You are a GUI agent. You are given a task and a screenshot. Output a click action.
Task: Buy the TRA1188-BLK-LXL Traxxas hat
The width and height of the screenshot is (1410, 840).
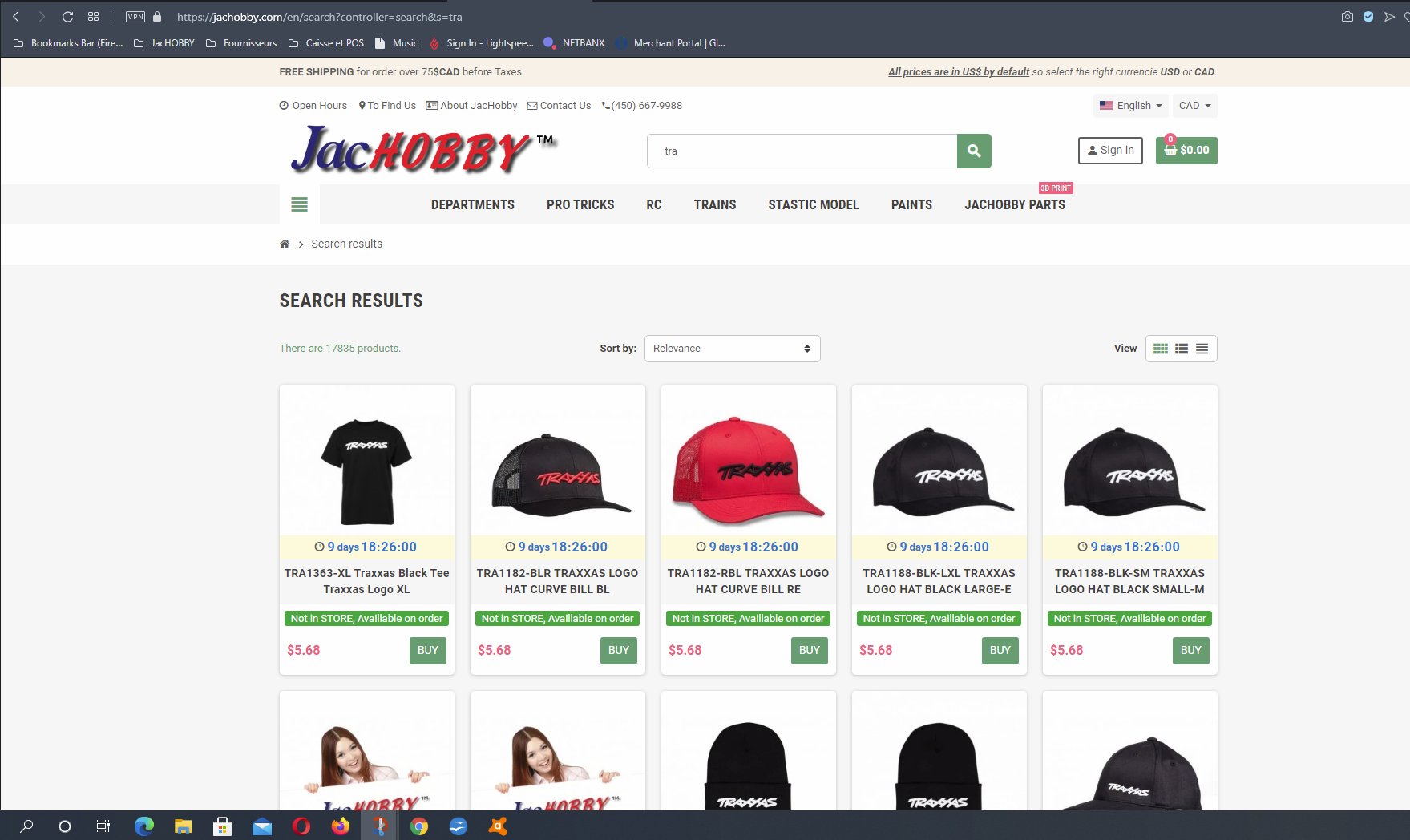click(1000, 651)
